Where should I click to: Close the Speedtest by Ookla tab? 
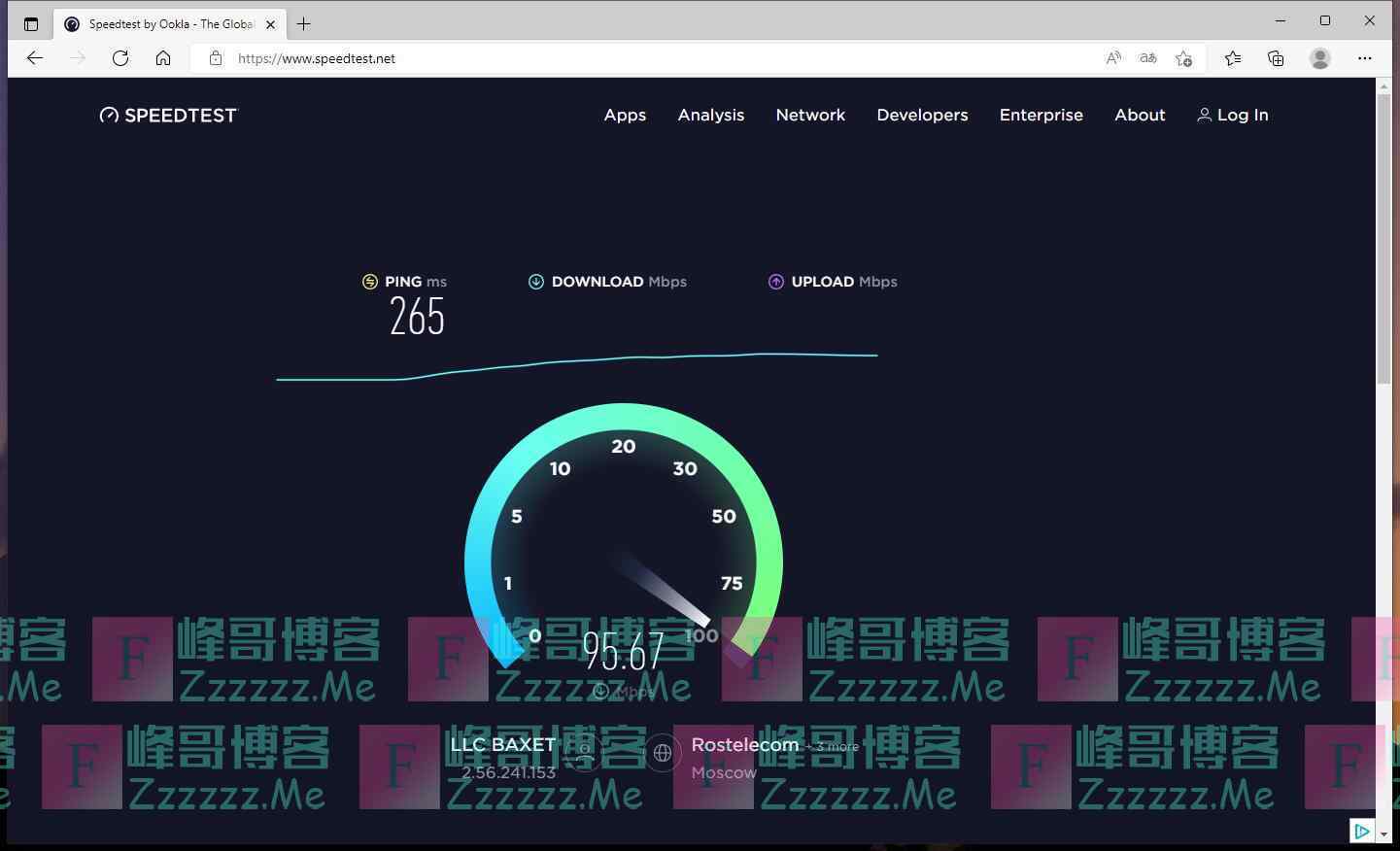tap(271, 24)
